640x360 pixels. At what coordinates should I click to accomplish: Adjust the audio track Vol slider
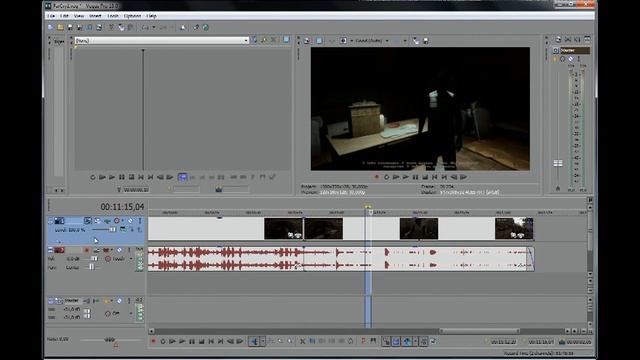[x=94, y=259]
